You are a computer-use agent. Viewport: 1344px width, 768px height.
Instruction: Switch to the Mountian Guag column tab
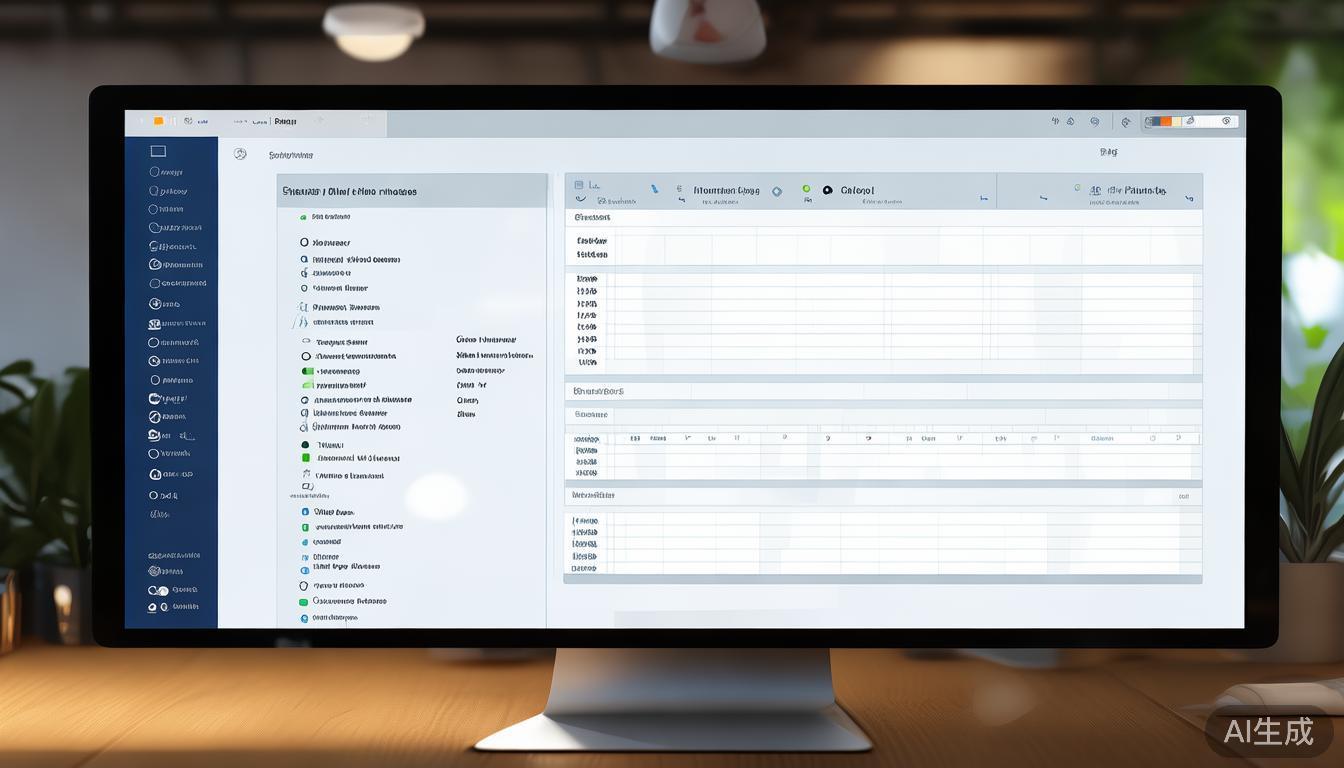[x=725, y=190]
